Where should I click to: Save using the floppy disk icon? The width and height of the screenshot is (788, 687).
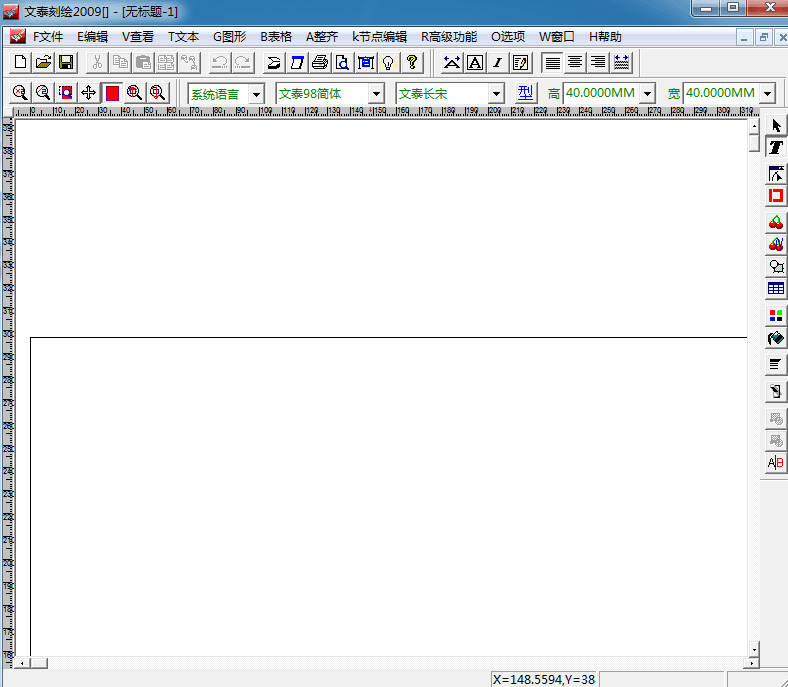[66, 62]
